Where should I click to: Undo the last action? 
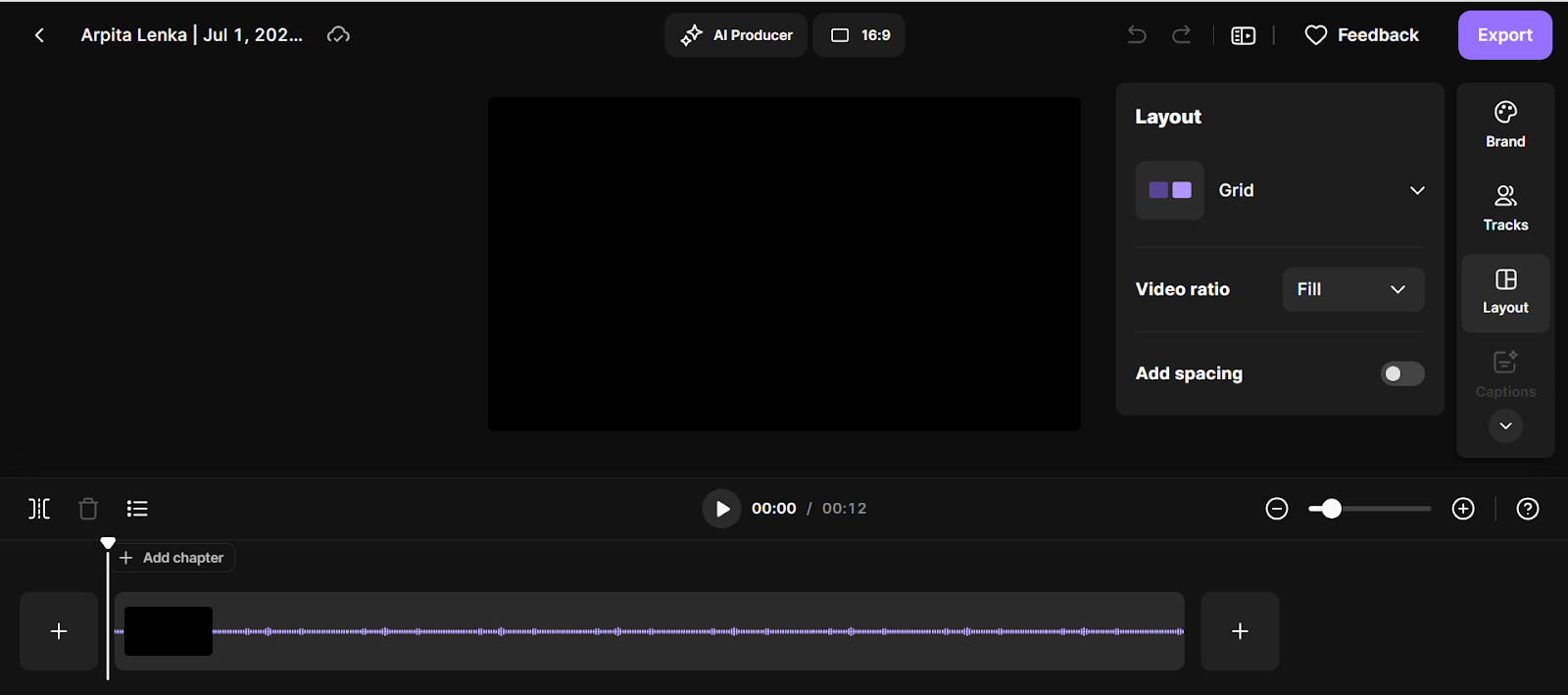1137,35
